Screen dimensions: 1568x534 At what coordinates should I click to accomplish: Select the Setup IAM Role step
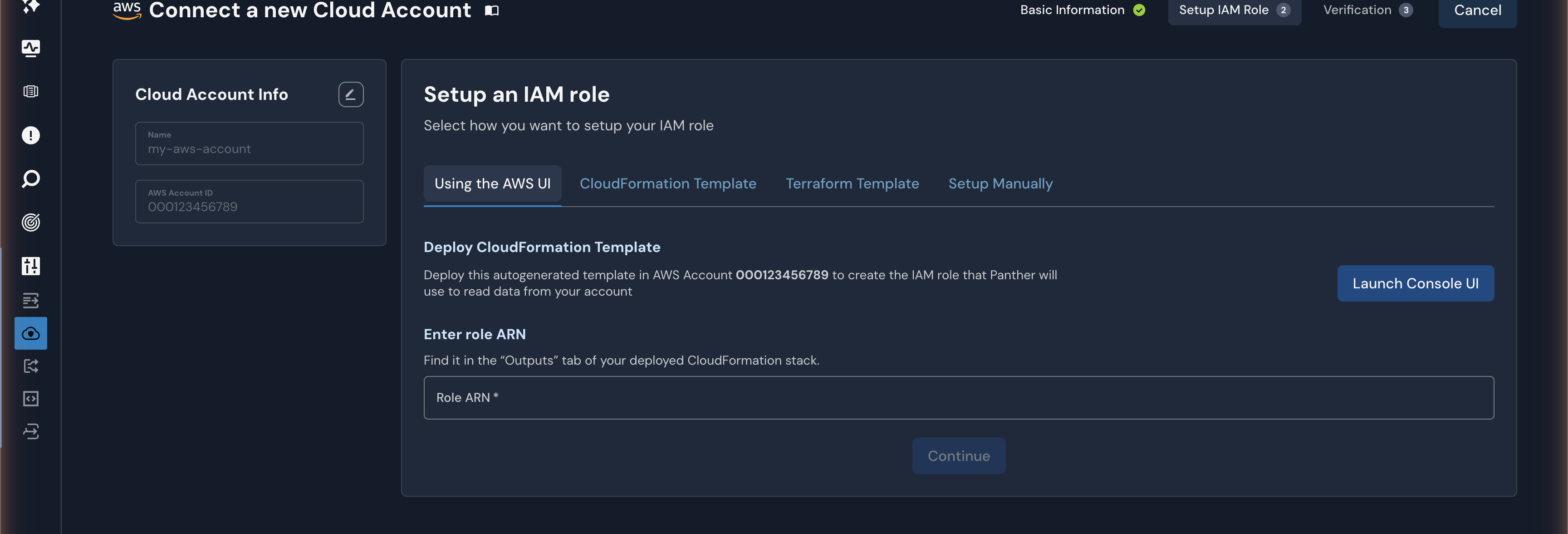(x=1235, y=10)
